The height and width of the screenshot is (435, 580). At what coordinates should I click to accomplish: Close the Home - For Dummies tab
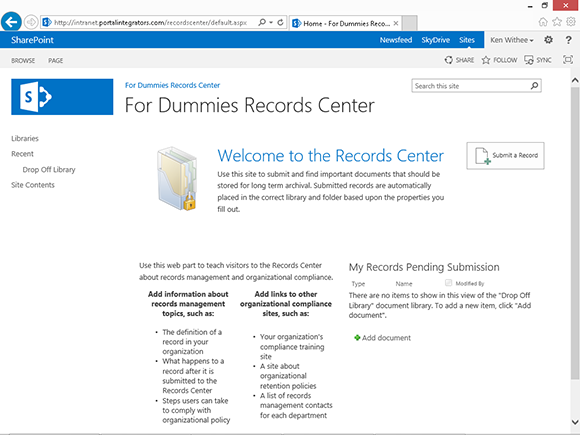click(x=395, y=23)
